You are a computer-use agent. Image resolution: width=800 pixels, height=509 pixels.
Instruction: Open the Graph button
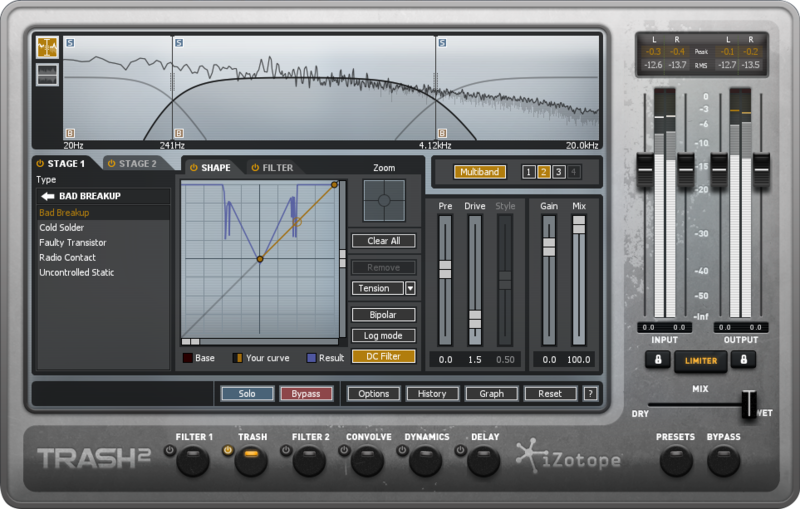coord(491,394)
